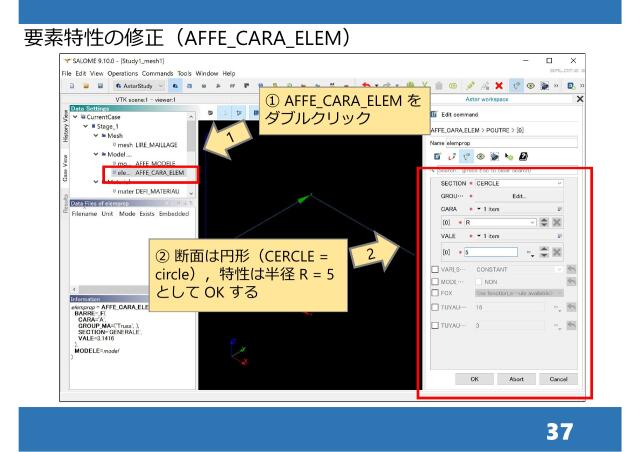The width and height of the screenshot is (640, 452).
Task: Enable the FCX checkbox
Action: coord(433,295)
